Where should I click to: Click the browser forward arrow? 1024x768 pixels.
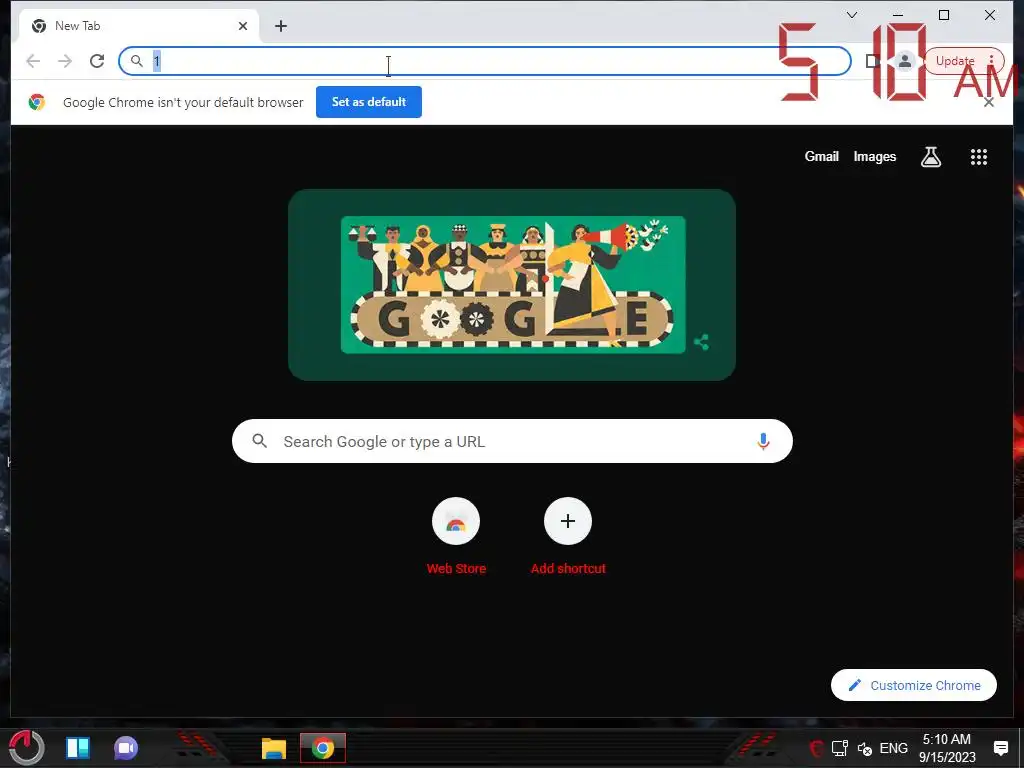(x=65, y=61)
